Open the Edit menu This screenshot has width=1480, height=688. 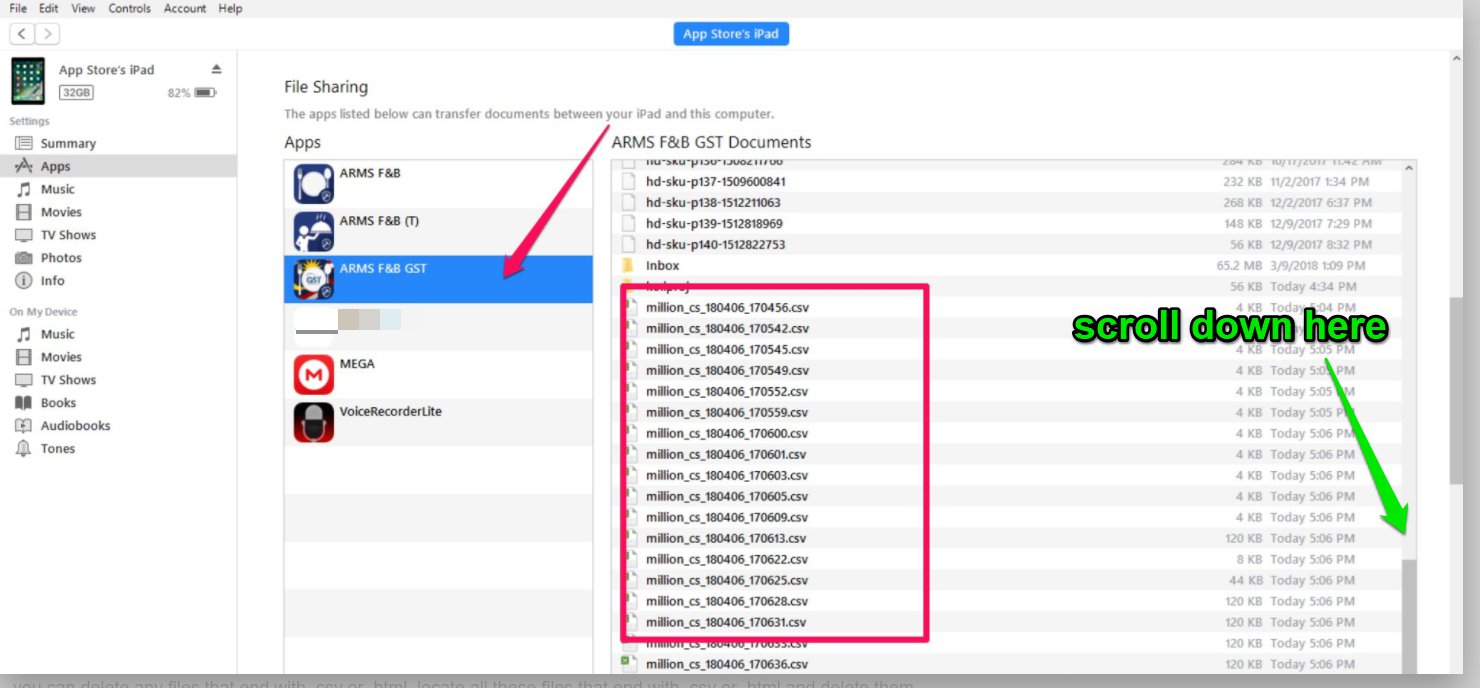[x=48, y=8]
